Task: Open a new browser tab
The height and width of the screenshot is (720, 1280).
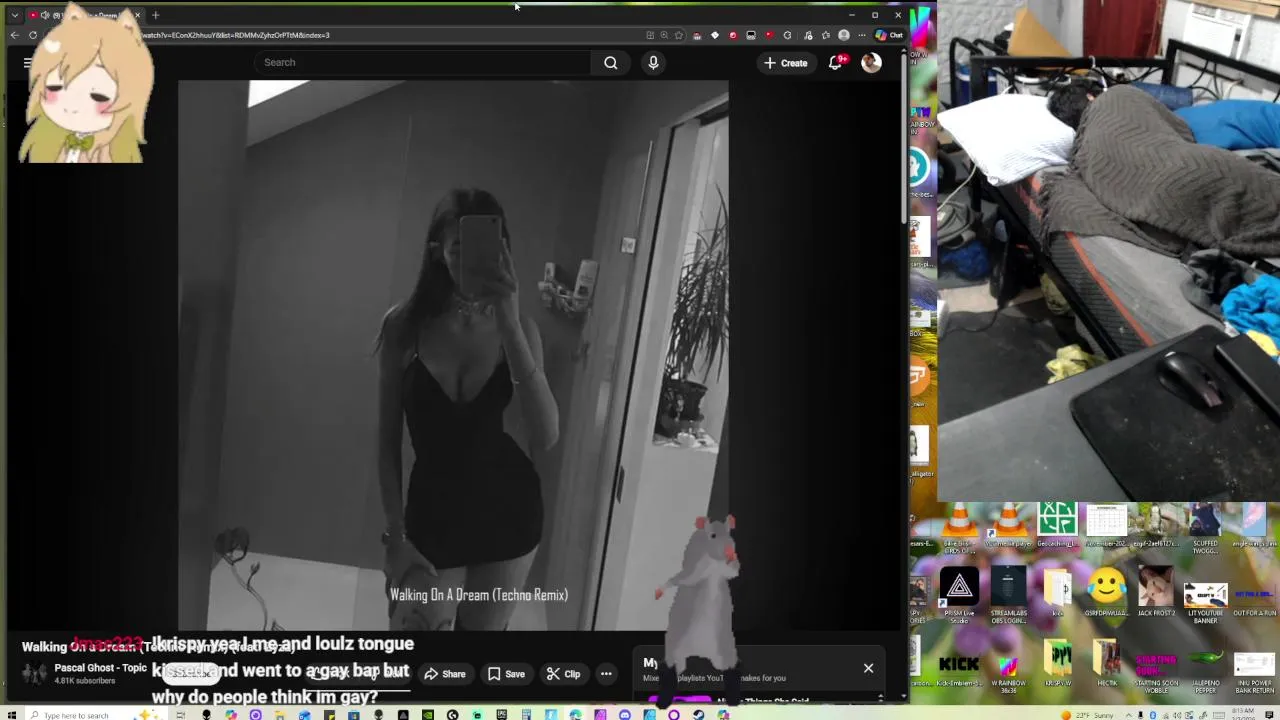Action: pos(155,15)
